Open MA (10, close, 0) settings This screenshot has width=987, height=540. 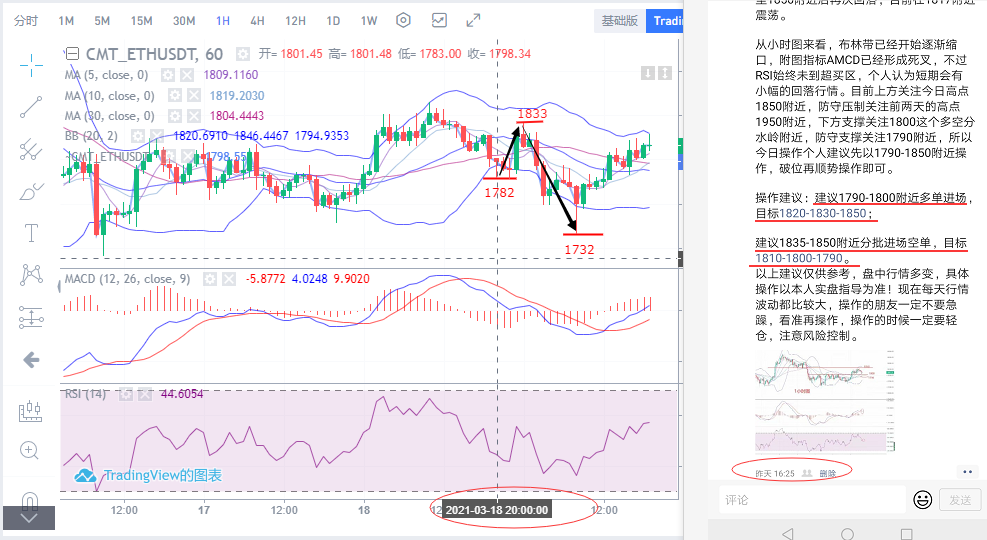tap(174, 96)
